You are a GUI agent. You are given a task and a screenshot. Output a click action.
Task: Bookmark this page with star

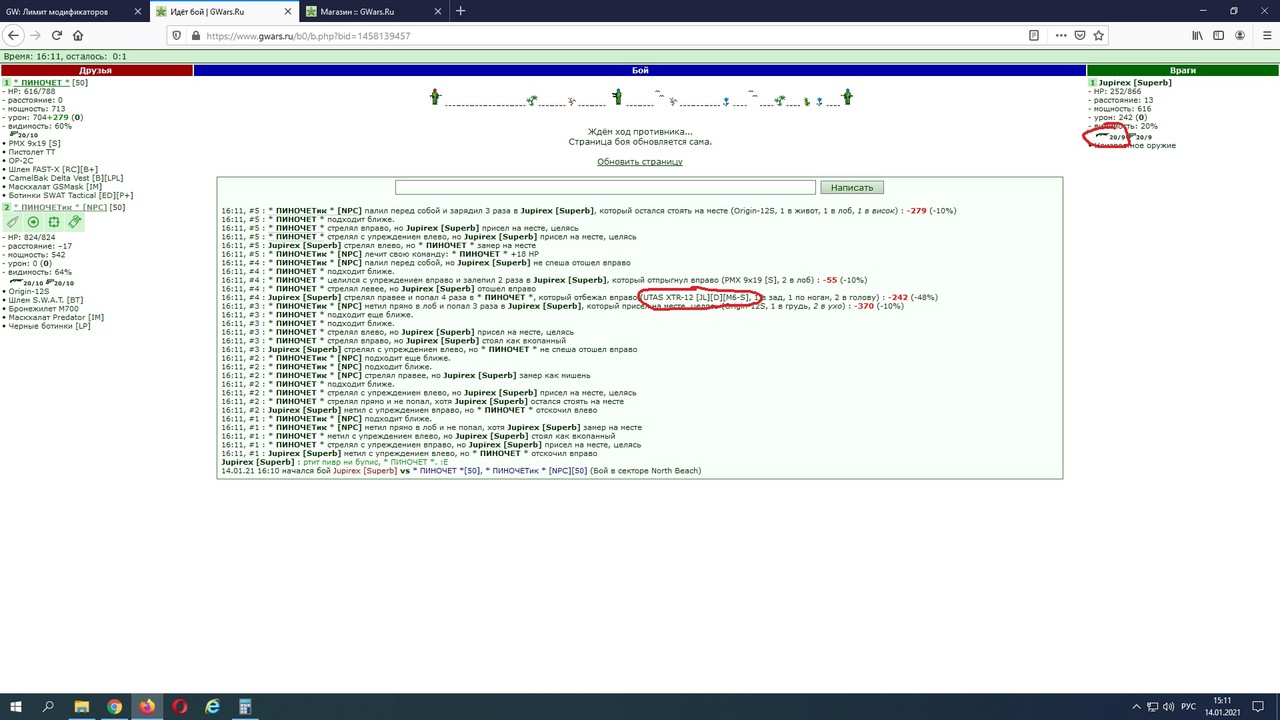1099,35
